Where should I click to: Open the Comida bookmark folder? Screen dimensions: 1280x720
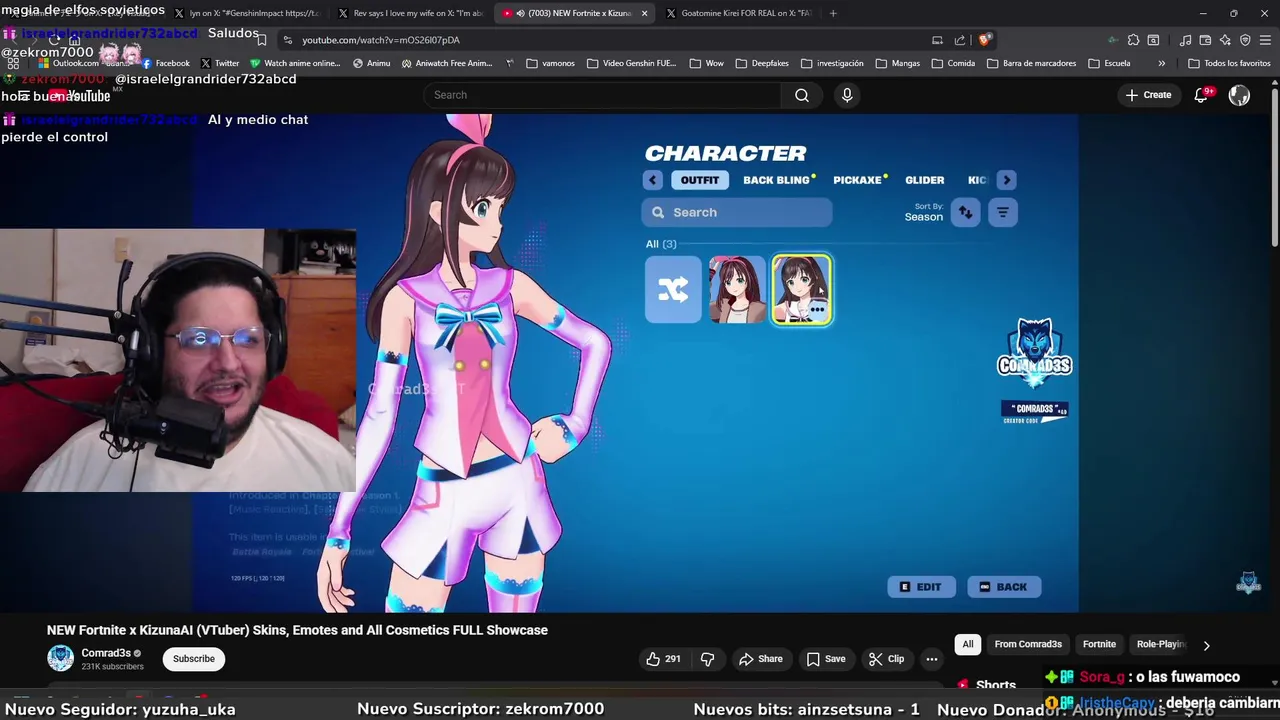[x=953, y=63]
